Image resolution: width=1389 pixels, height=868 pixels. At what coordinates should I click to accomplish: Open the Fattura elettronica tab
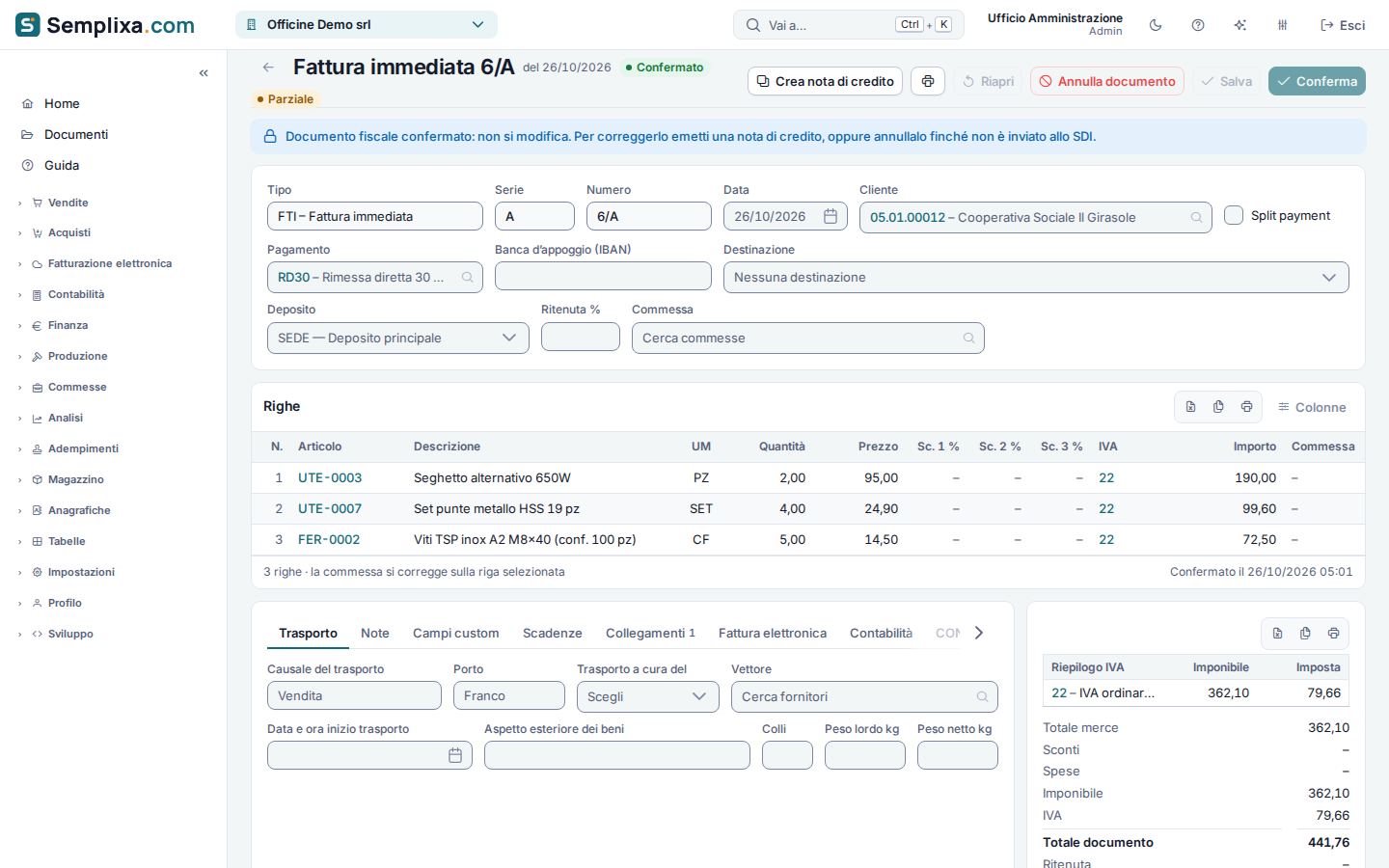[773, 634]
